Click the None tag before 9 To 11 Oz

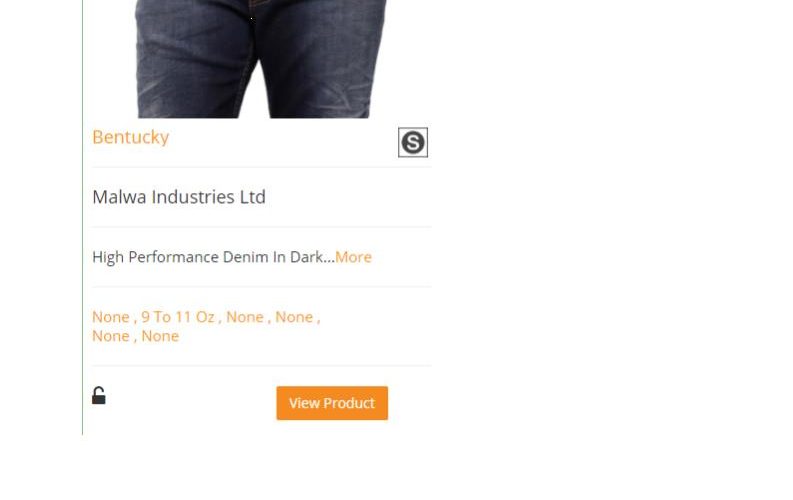tap(111, 317)
